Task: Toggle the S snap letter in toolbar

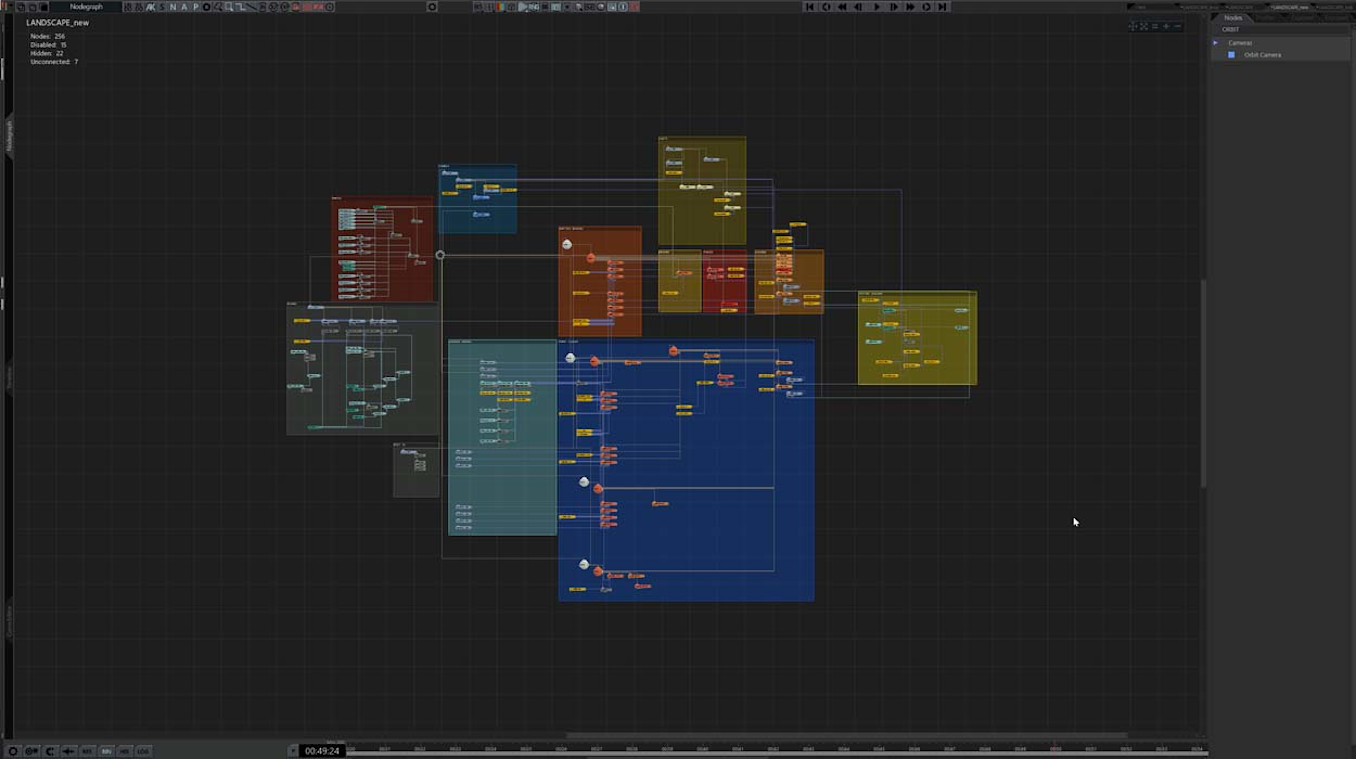Action: [x=161, y=7]
